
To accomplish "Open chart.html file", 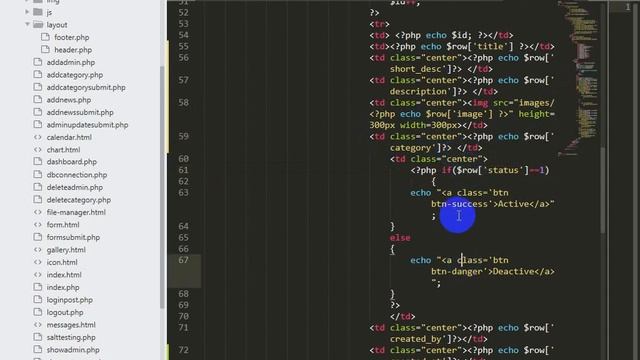I will (63, 150).
